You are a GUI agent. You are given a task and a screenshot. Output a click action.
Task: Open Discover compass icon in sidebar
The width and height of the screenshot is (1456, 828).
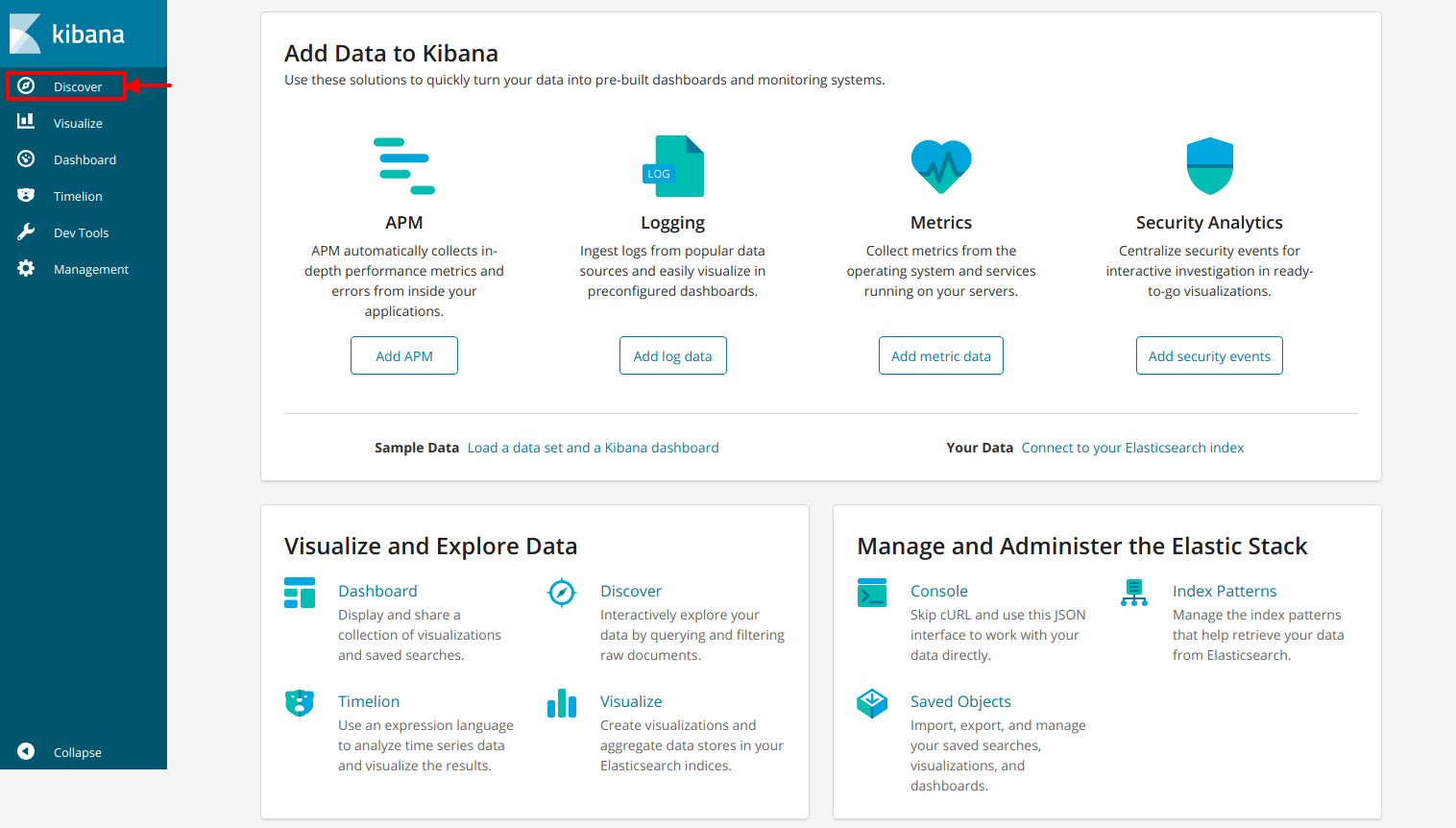(x=26, y=86)
